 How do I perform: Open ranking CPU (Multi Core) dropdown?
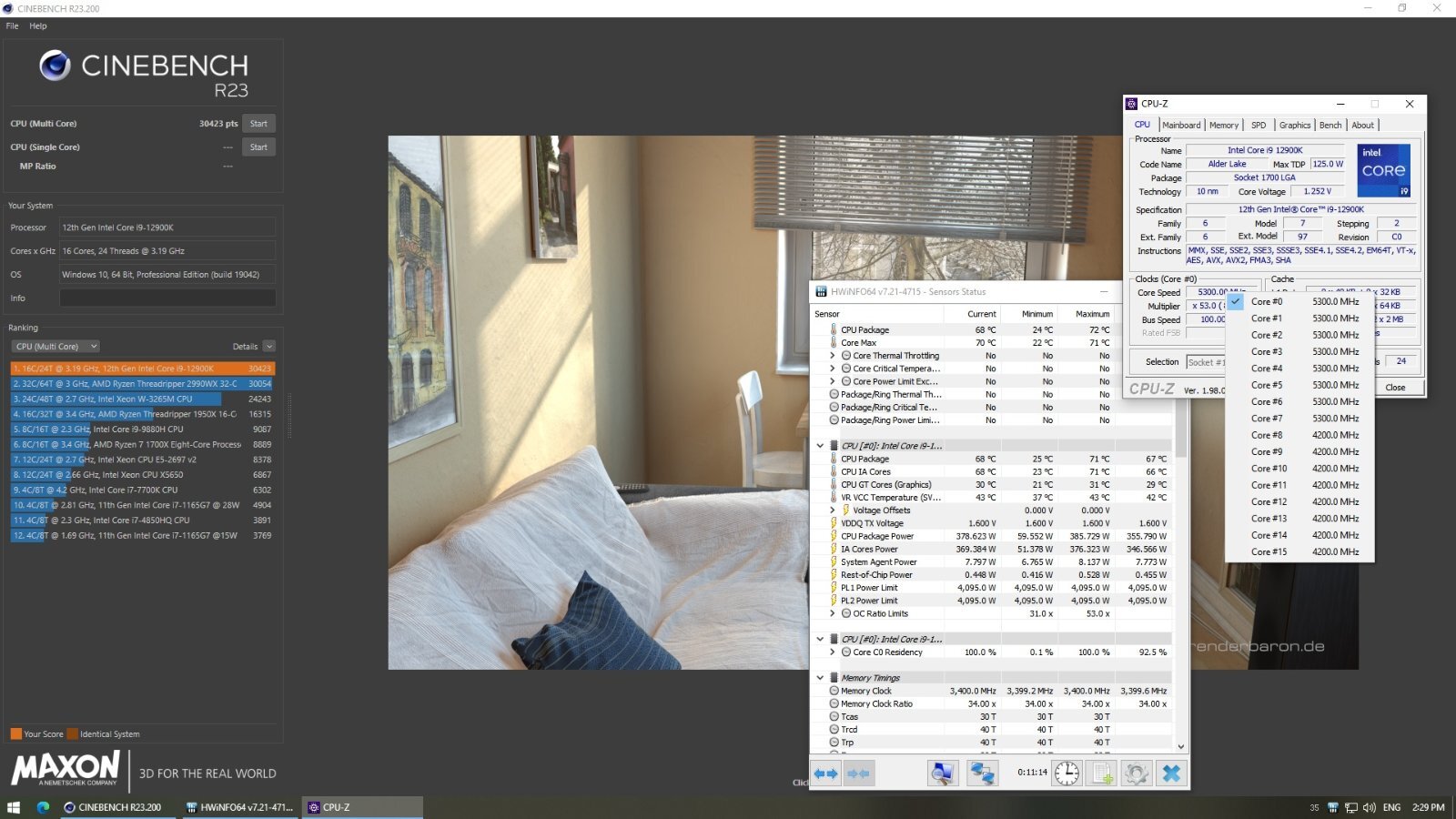pyautogui.click(x=56, y=346)
